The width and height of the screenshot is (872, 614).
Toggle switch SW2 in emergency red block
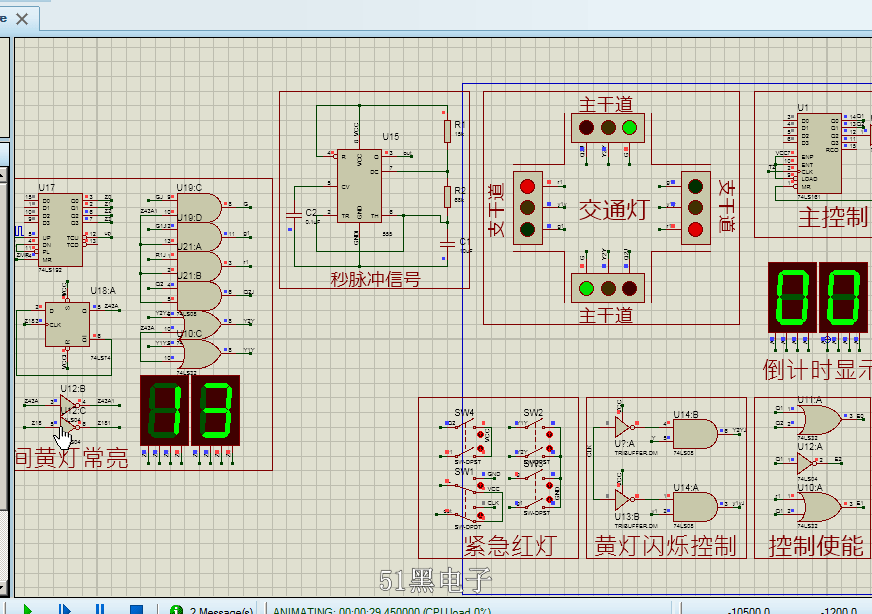(x=534, y=439)
